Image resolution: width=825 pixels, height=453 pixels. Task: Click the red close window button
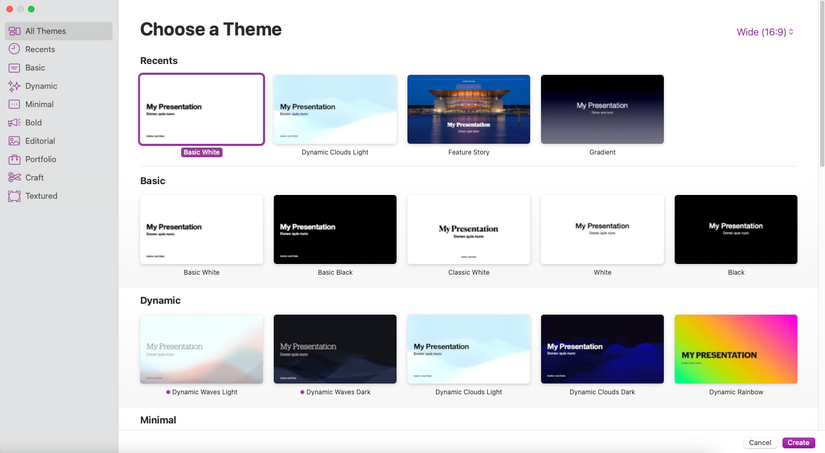point(9,9)
